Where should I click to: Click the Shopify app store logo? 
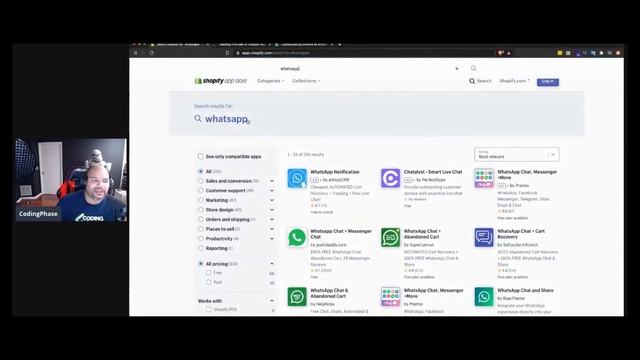pyautogui.click(x=220, y=81)
